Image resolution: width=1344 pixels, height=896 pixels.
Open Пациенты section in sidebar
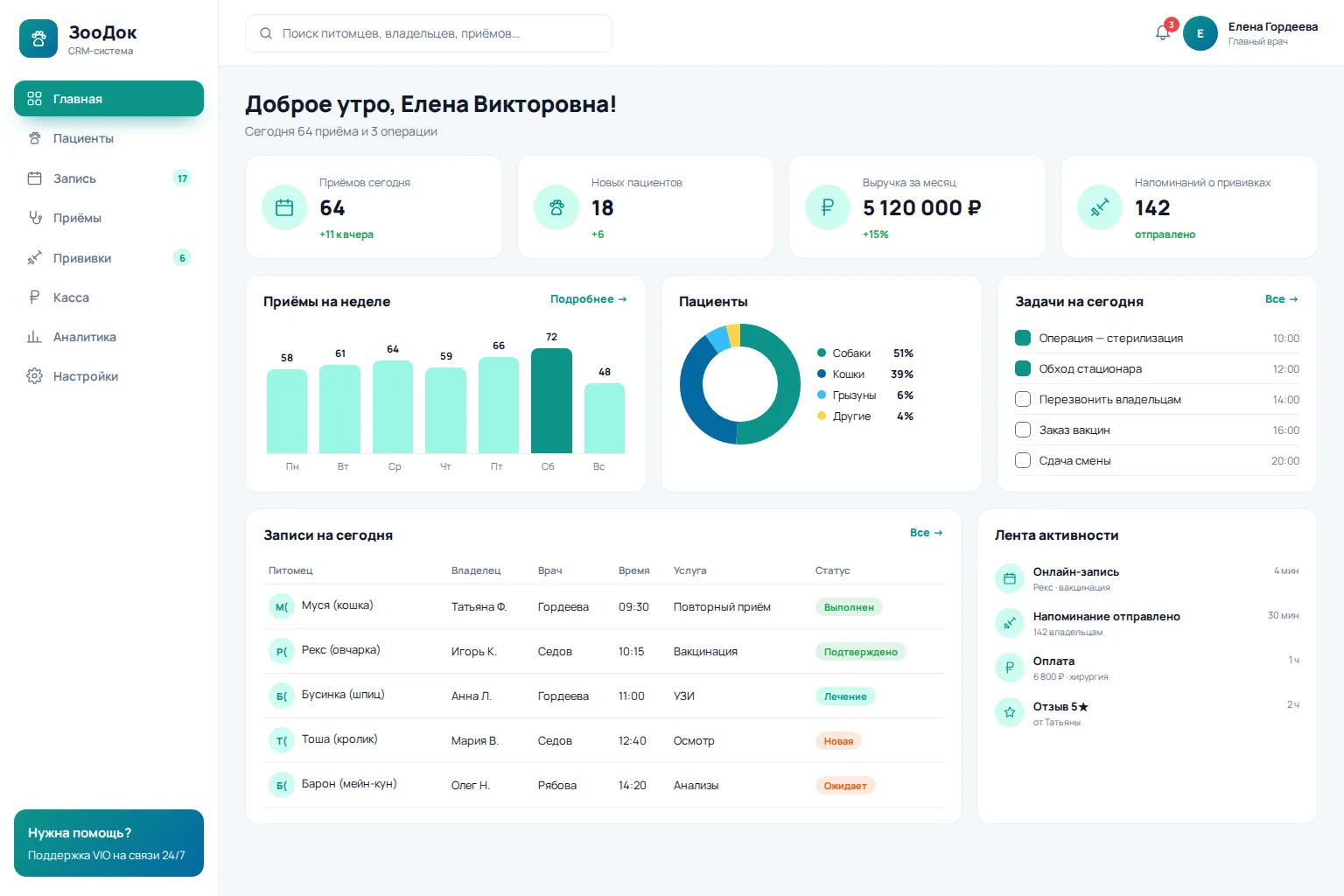click(108, 138)
